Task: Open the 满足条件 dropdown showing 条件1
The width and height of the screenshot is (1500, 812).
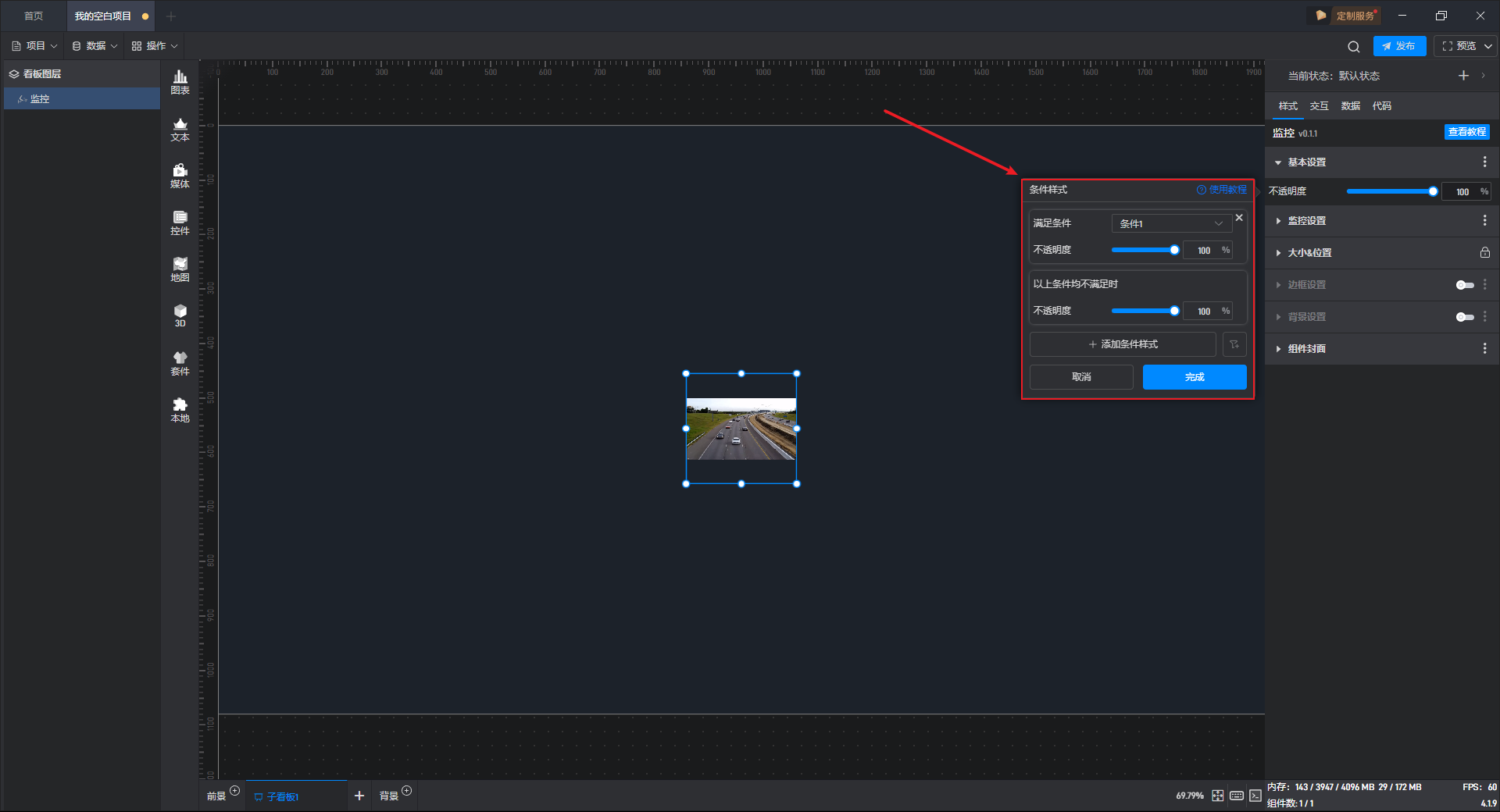Action: click(1170, 224)
